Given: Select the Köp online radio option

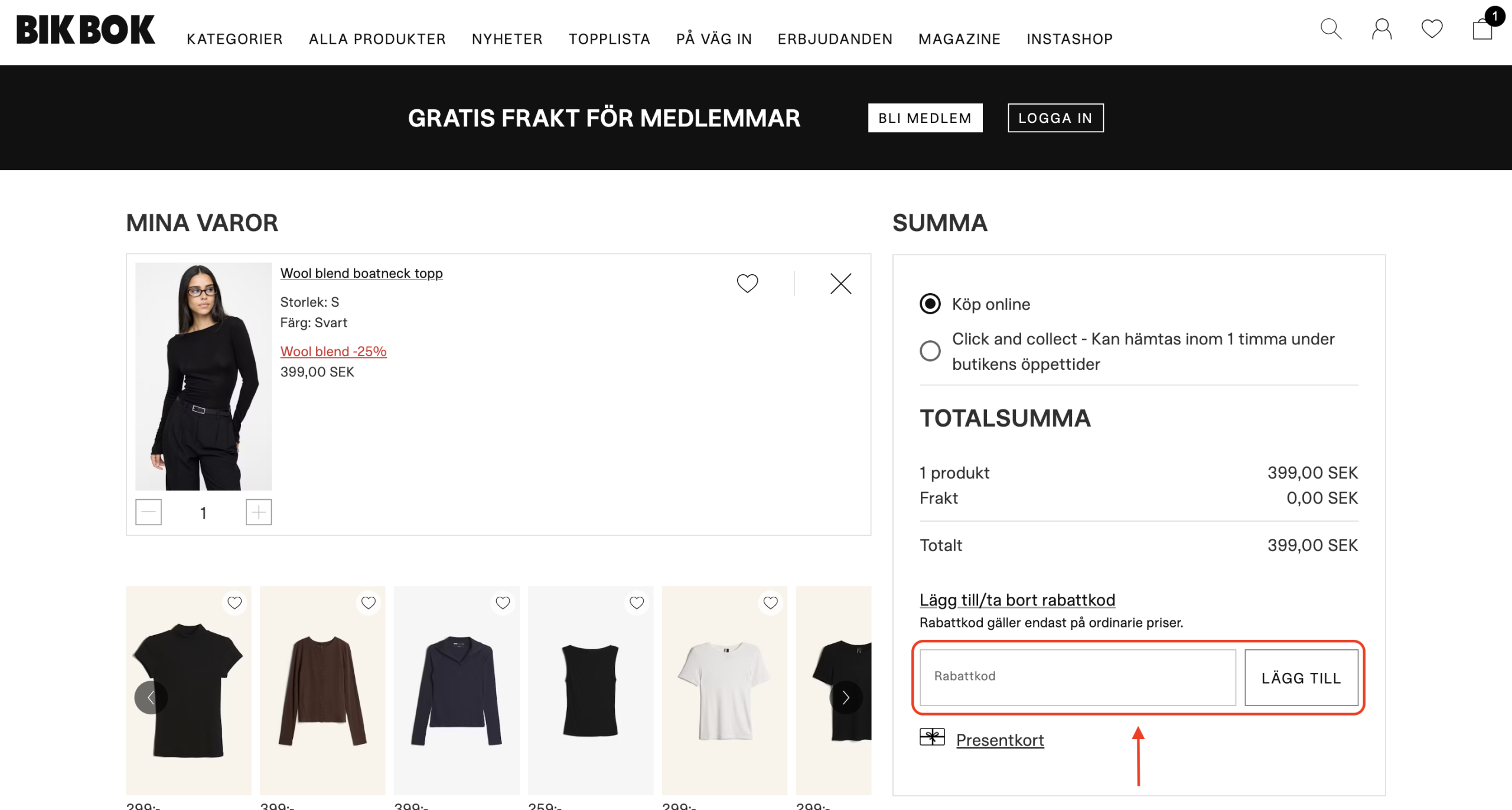Looking at the screenshot, I should click(930, 304).
